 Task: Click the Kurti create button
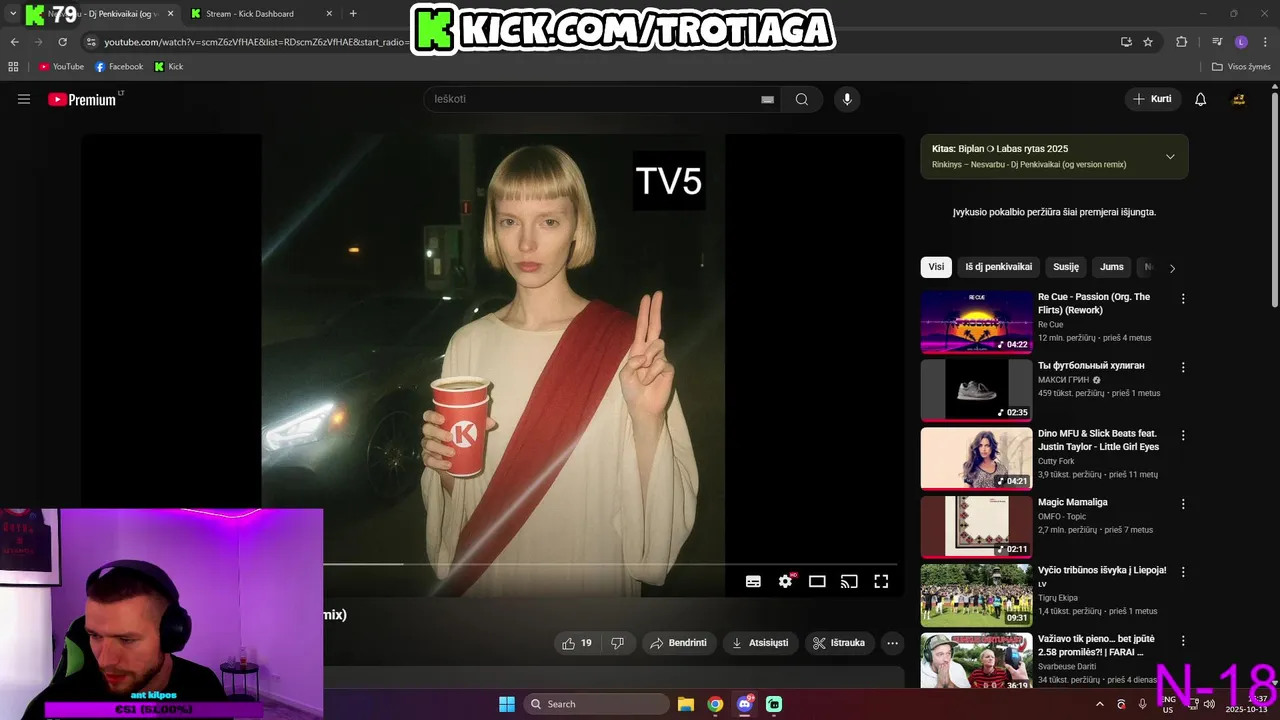pyautogui.click(x=1152, y=99)
